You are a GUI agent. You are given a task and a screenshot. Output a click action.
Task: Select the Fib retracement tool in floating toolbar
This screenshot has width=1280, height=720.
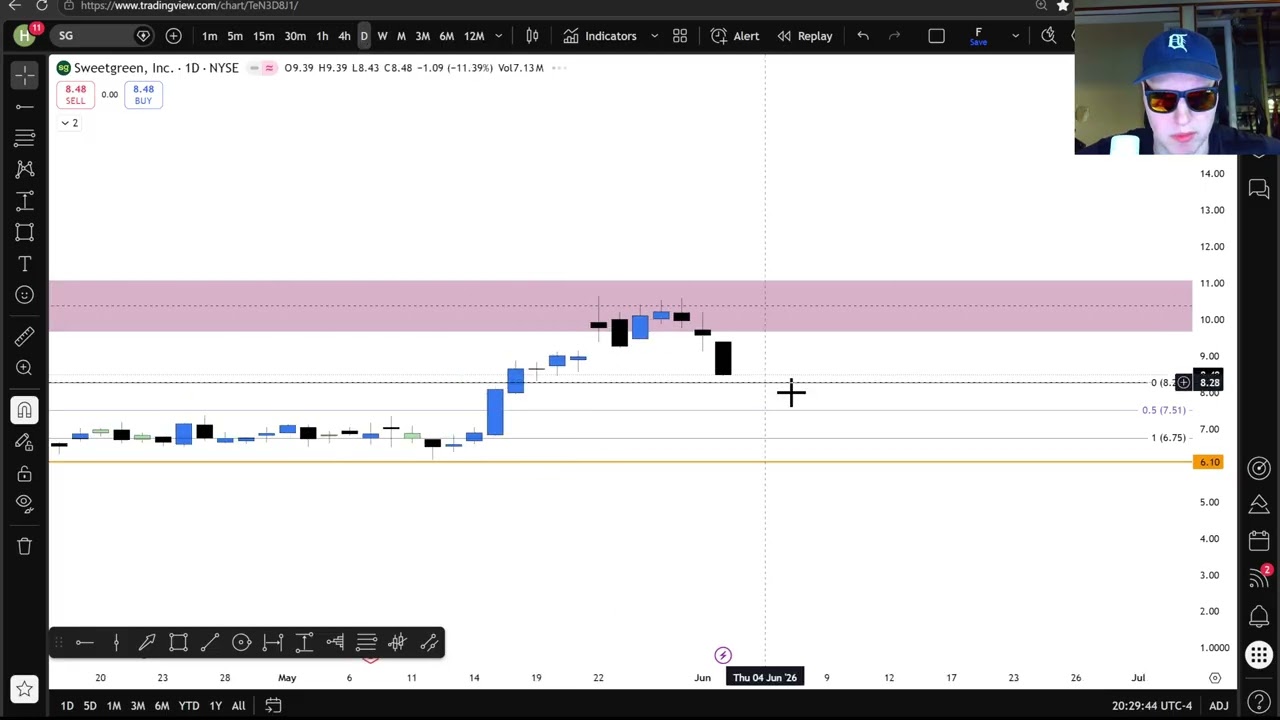[x=366, y=643]
